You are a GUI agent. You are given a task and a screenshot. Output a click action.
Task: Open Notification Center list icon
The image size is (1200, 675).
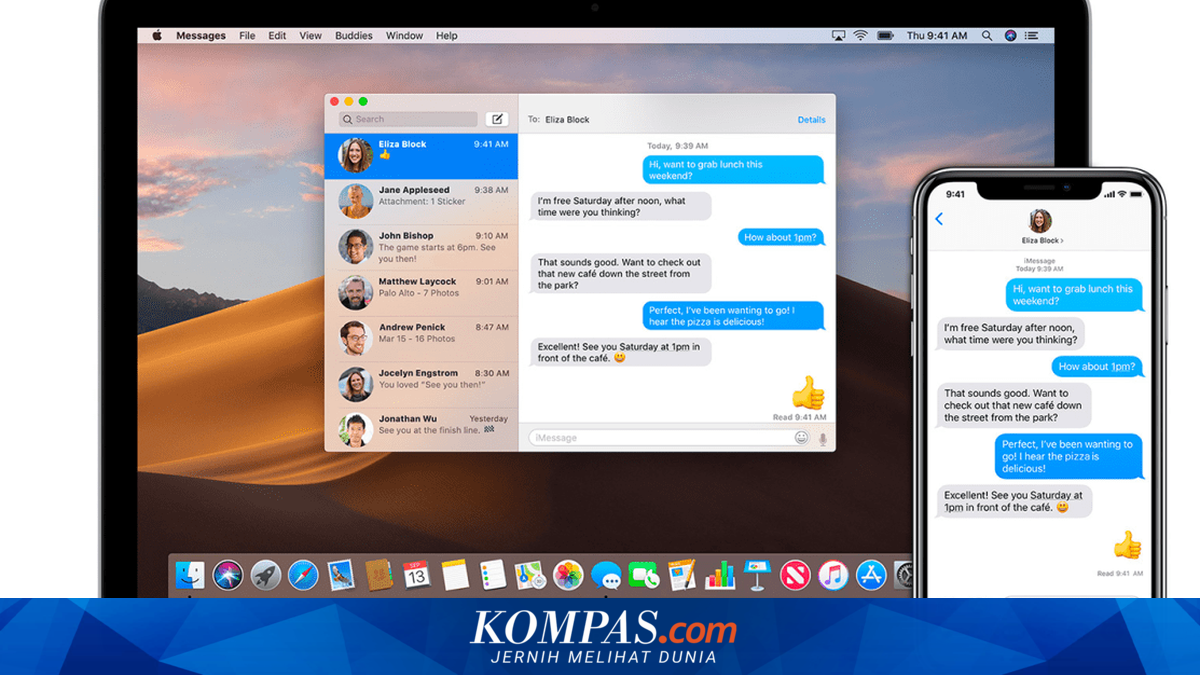click(1033, 36)
